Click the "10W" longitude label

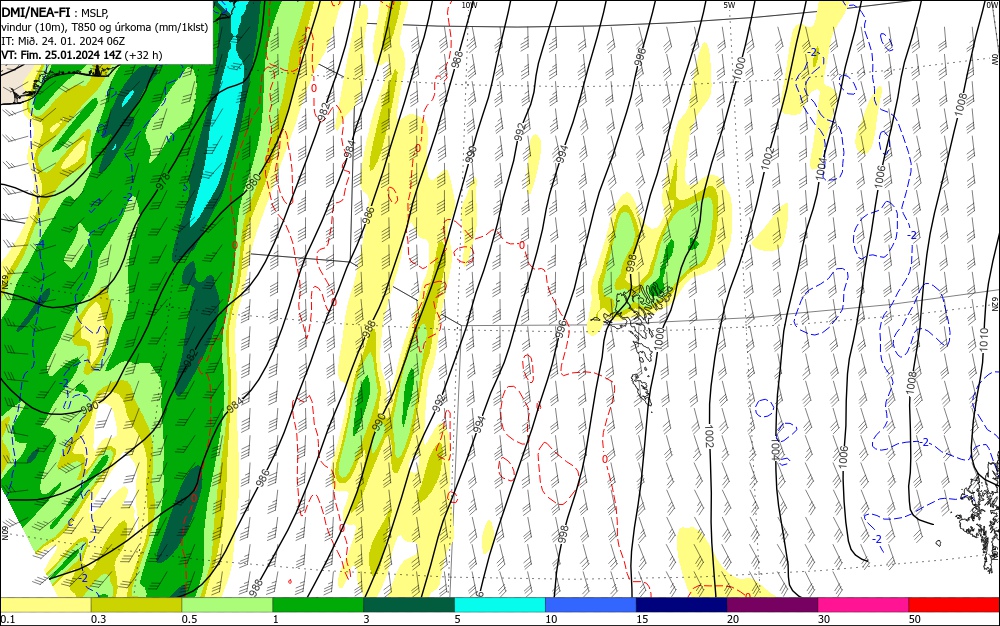point(469,5)
